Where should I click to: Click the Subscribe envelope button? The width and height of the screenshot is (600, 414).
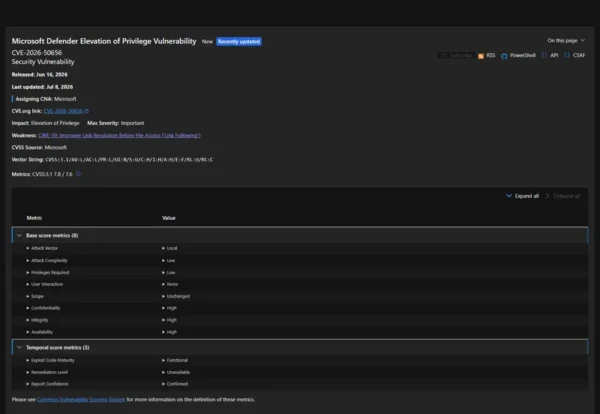[456, 55]
